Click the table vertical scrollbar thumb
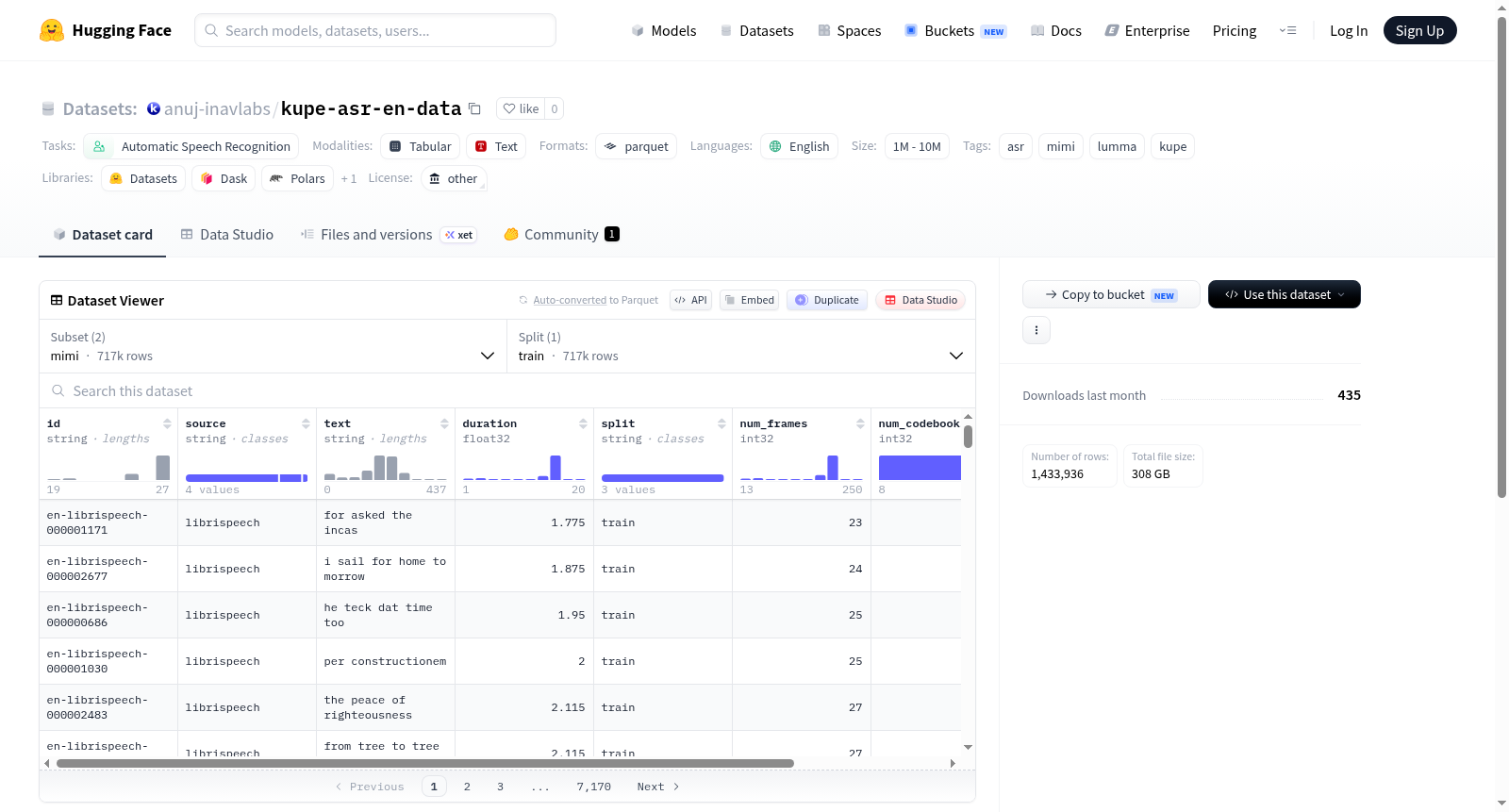The image size is (1509, 812). click(968, 437)
